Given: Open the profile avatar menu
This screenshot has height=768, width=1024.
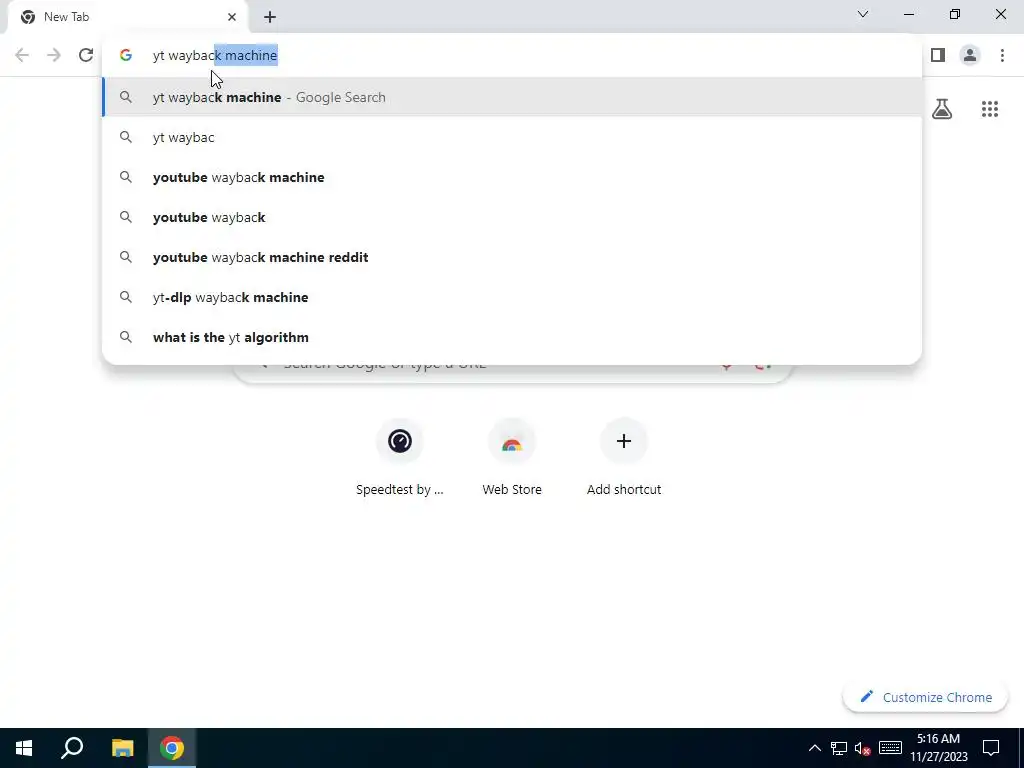Looking at the screenshot, I should click(970, 55).
